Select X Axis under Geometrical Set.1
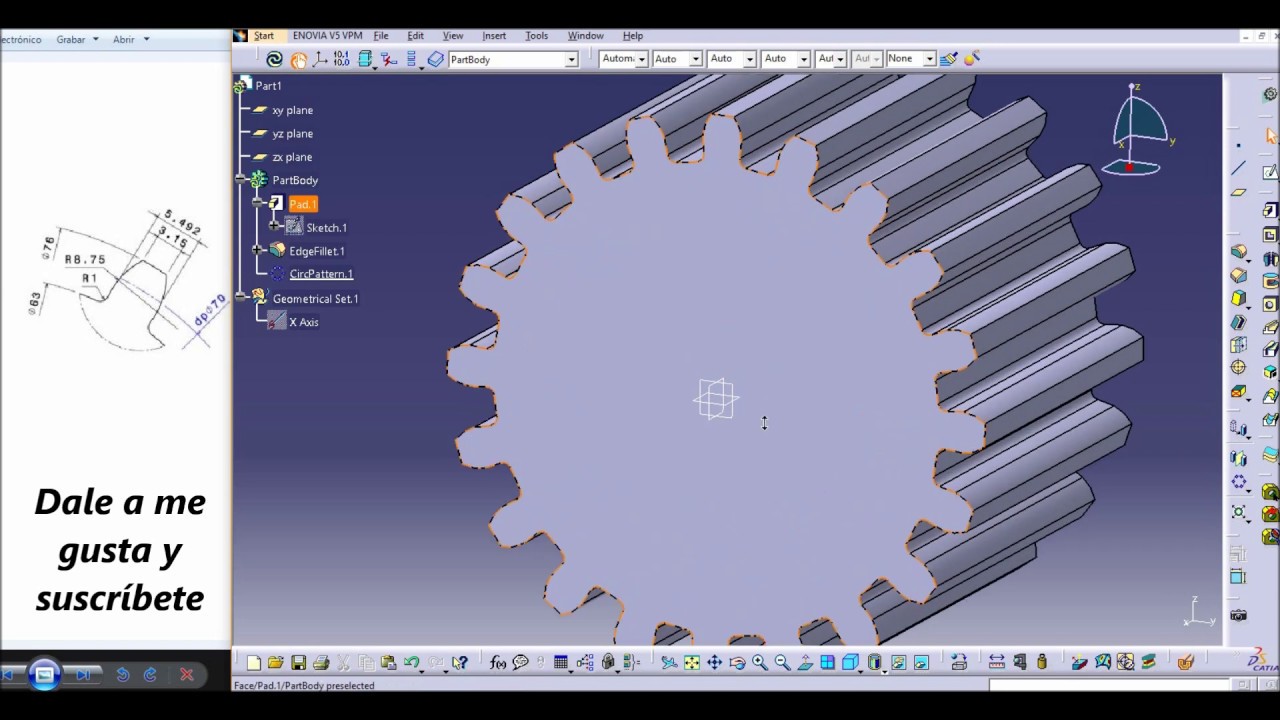The height and width of the screenshot is (720, 1280). click(x=303, y=322)
